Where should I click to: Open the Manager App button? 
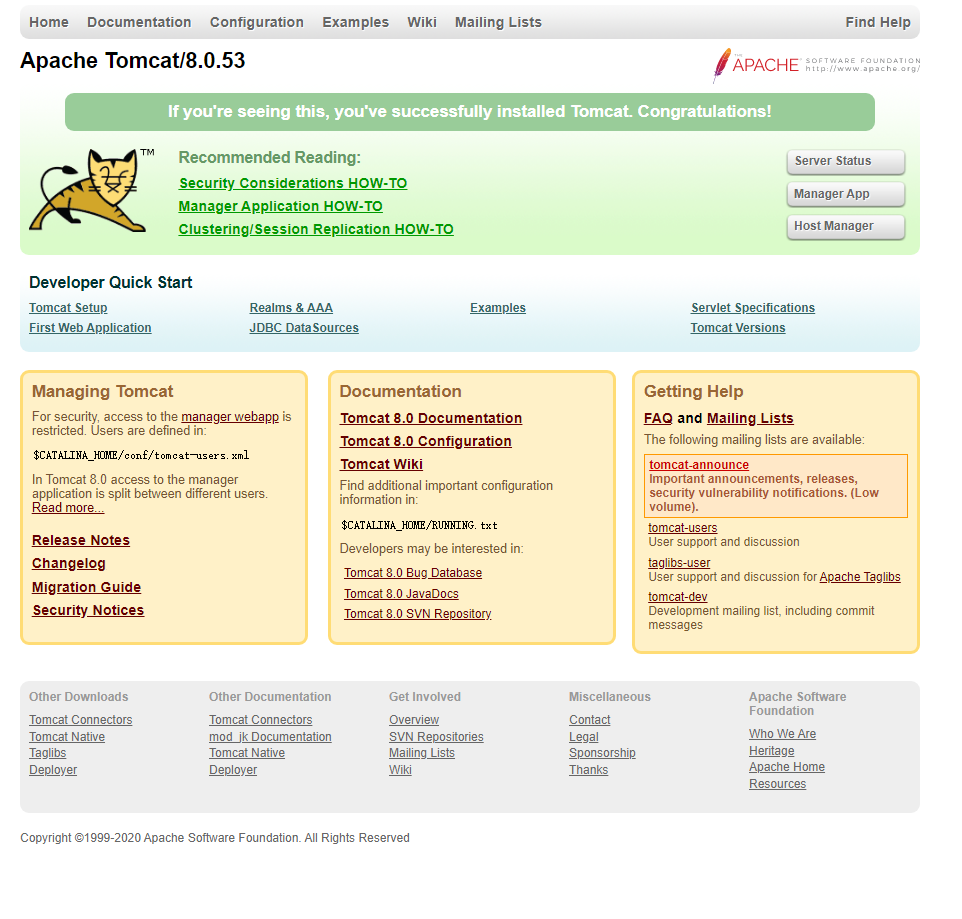pos(845,194)
